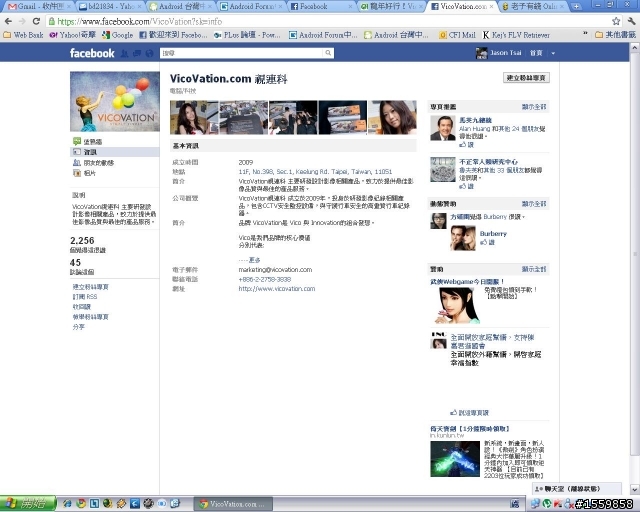Switch to the 老子有錢 Online tab

533,7
